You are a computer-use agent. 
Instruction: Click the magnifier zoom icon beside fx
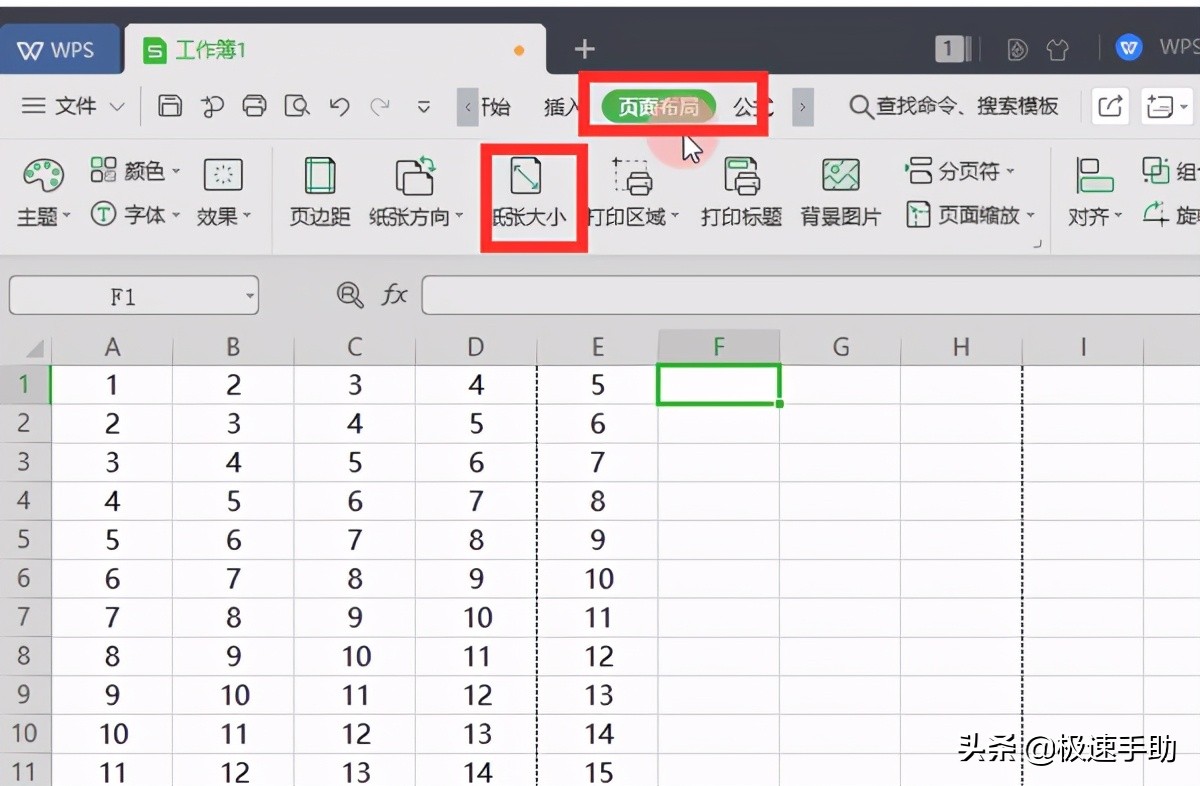(x=349, y=294)
